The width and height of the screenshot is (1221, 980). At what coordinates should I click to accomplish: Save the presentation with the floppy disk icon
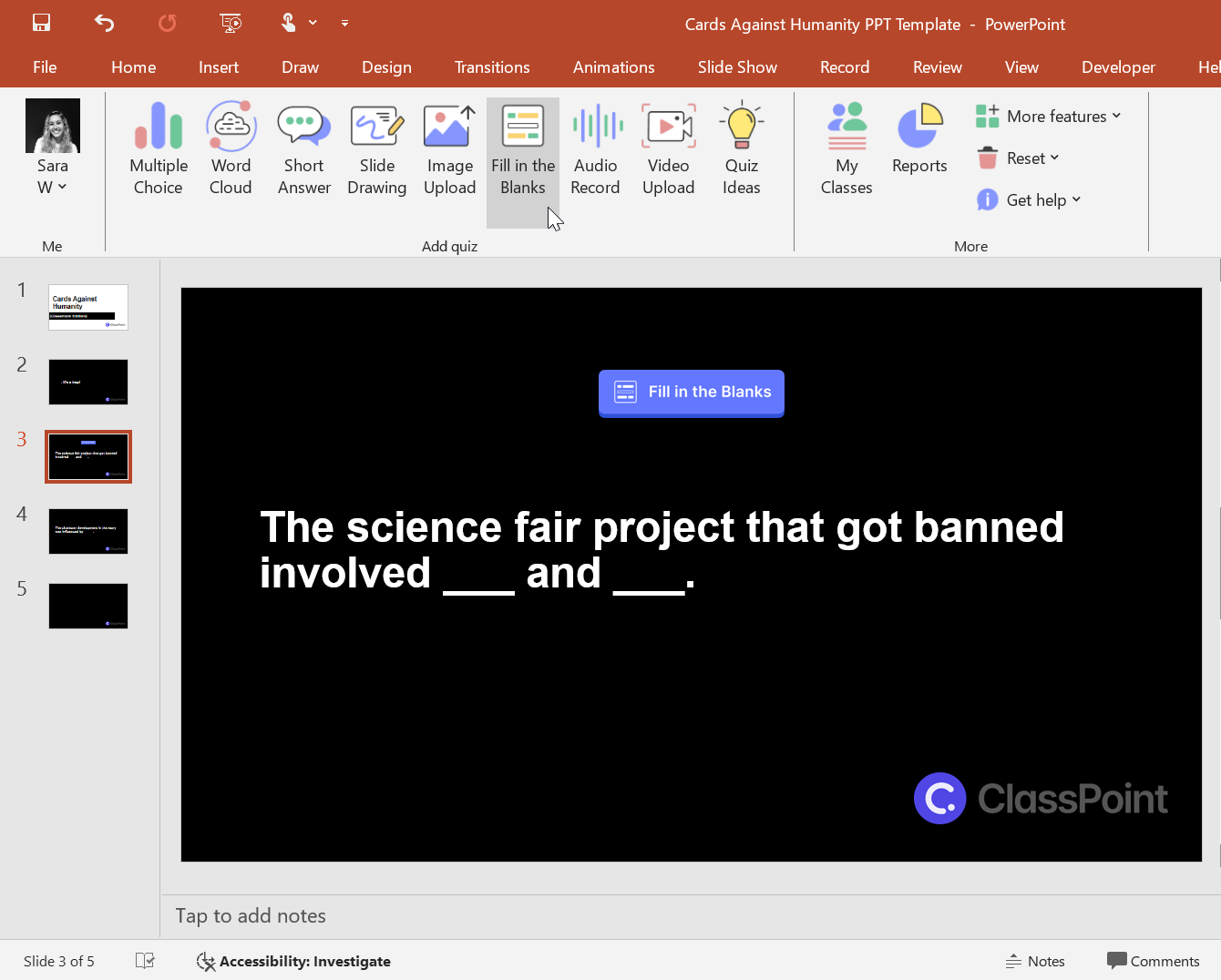tap(41, 23)
